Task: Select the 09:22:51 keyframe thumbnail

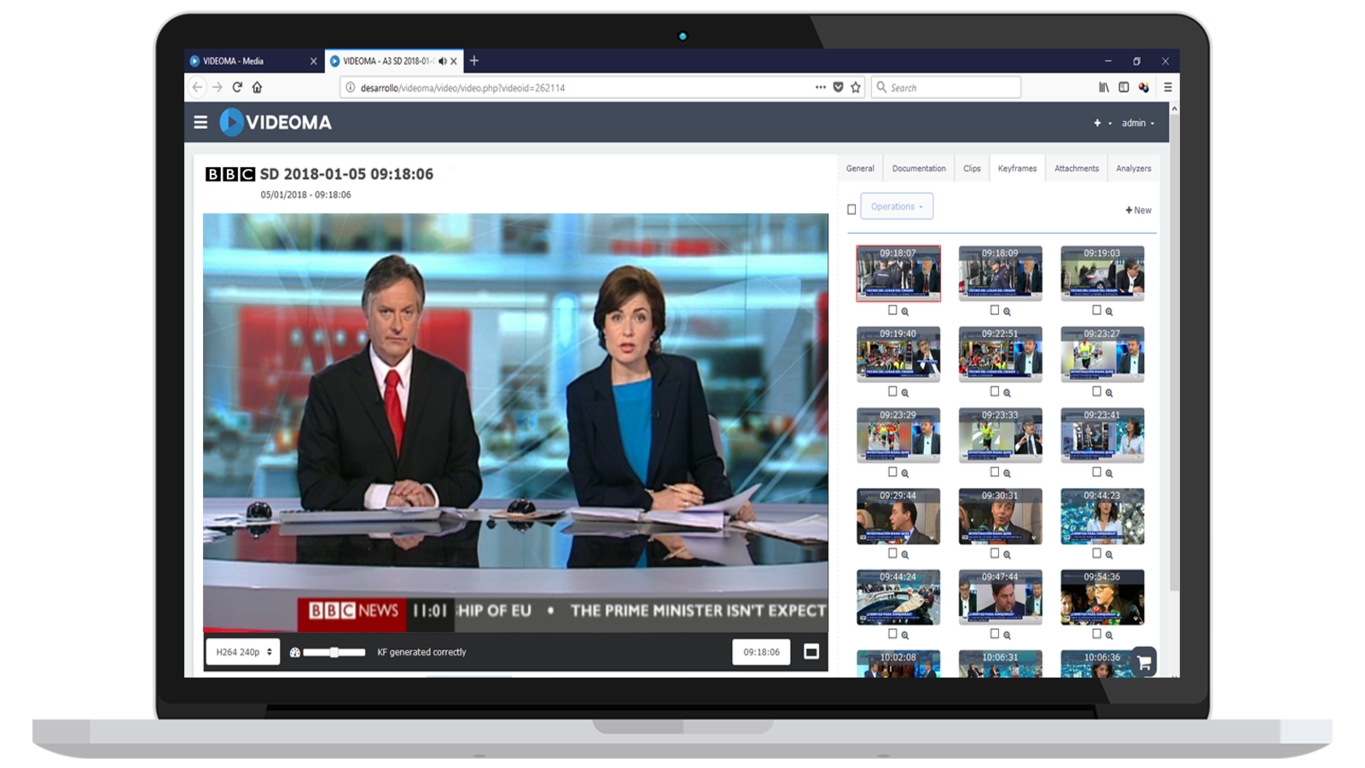Action: [x=1000, y=354]
